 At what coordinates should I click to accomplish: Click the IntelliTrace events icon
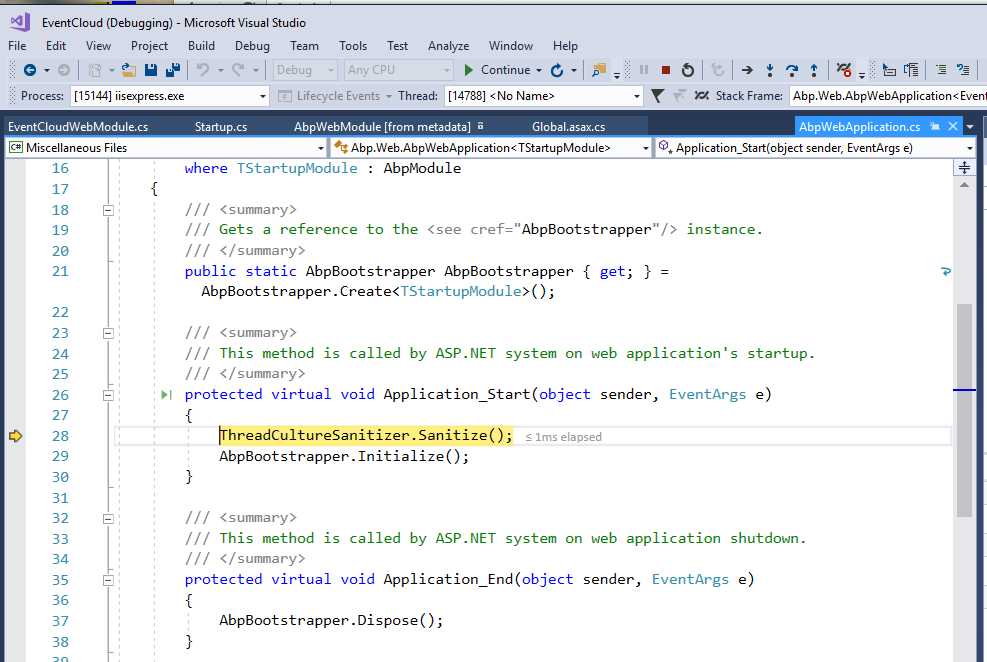[844, 70]
